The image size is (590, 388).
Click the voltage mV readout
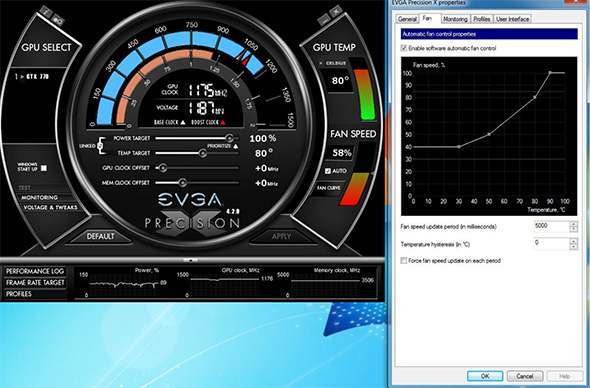tap(206, 108)
